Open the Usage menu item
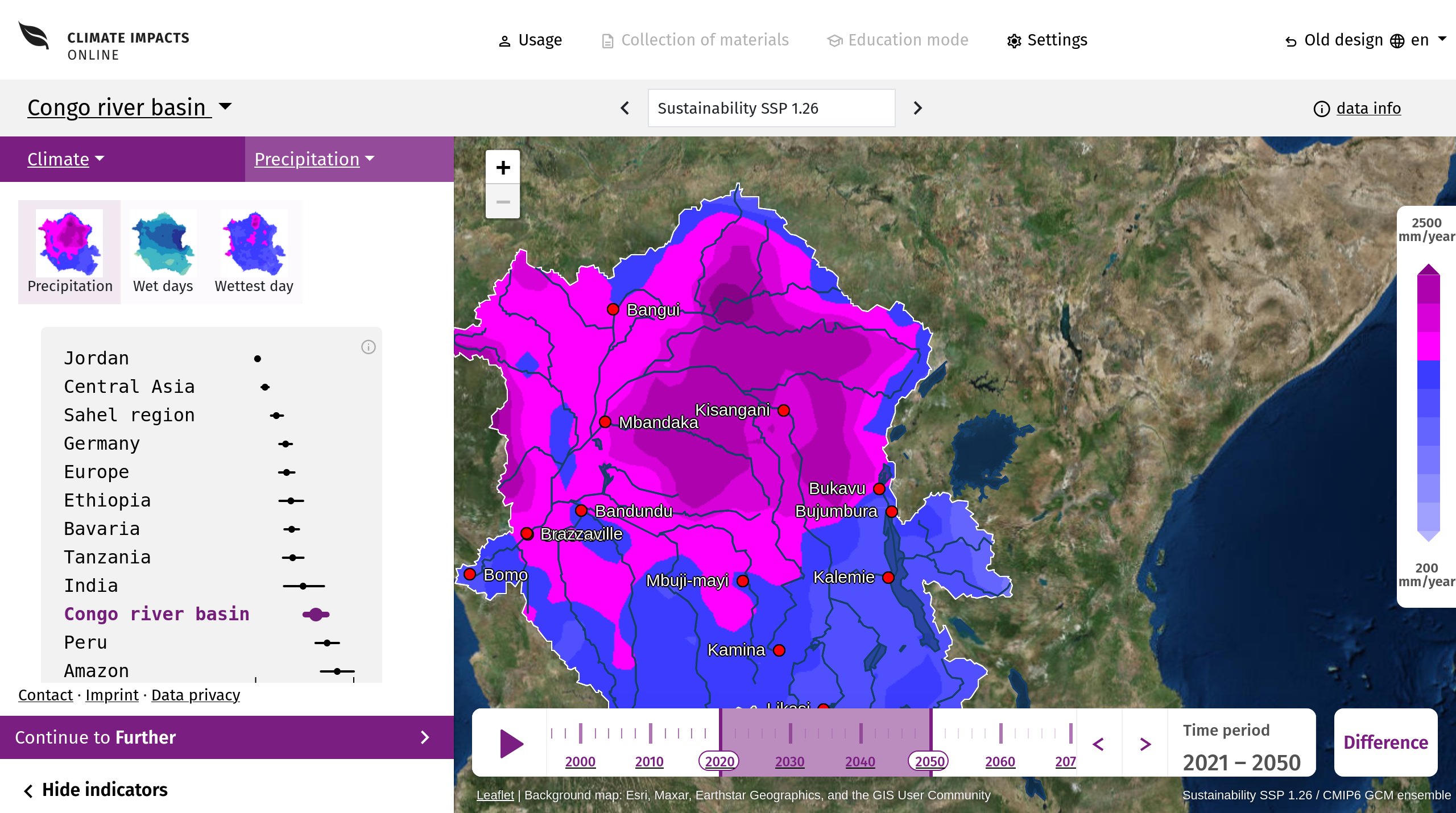The width and height of the screenshot is (1456, 813). point(530,40)
